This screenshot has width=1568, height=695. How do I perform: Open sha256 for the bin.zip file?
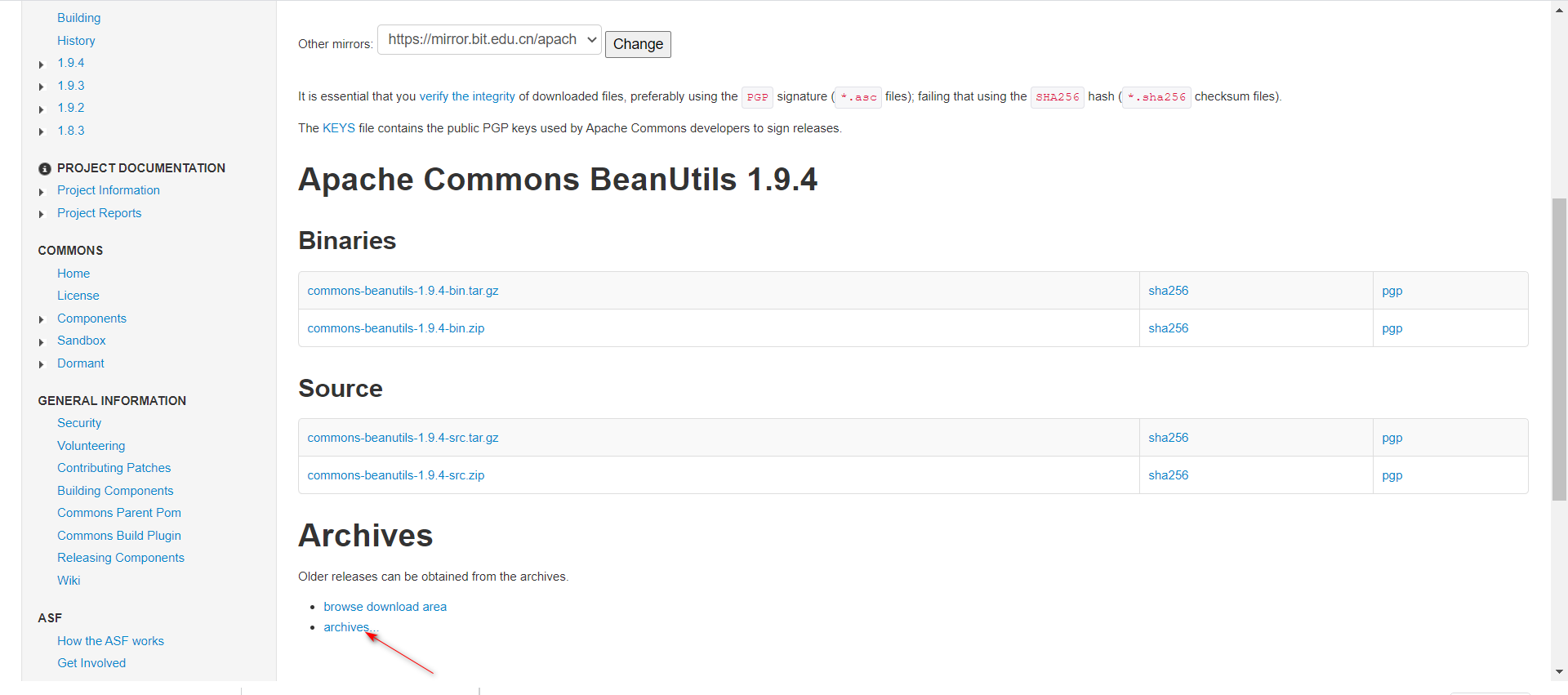pyautogui.click(x=1168, y=328)
